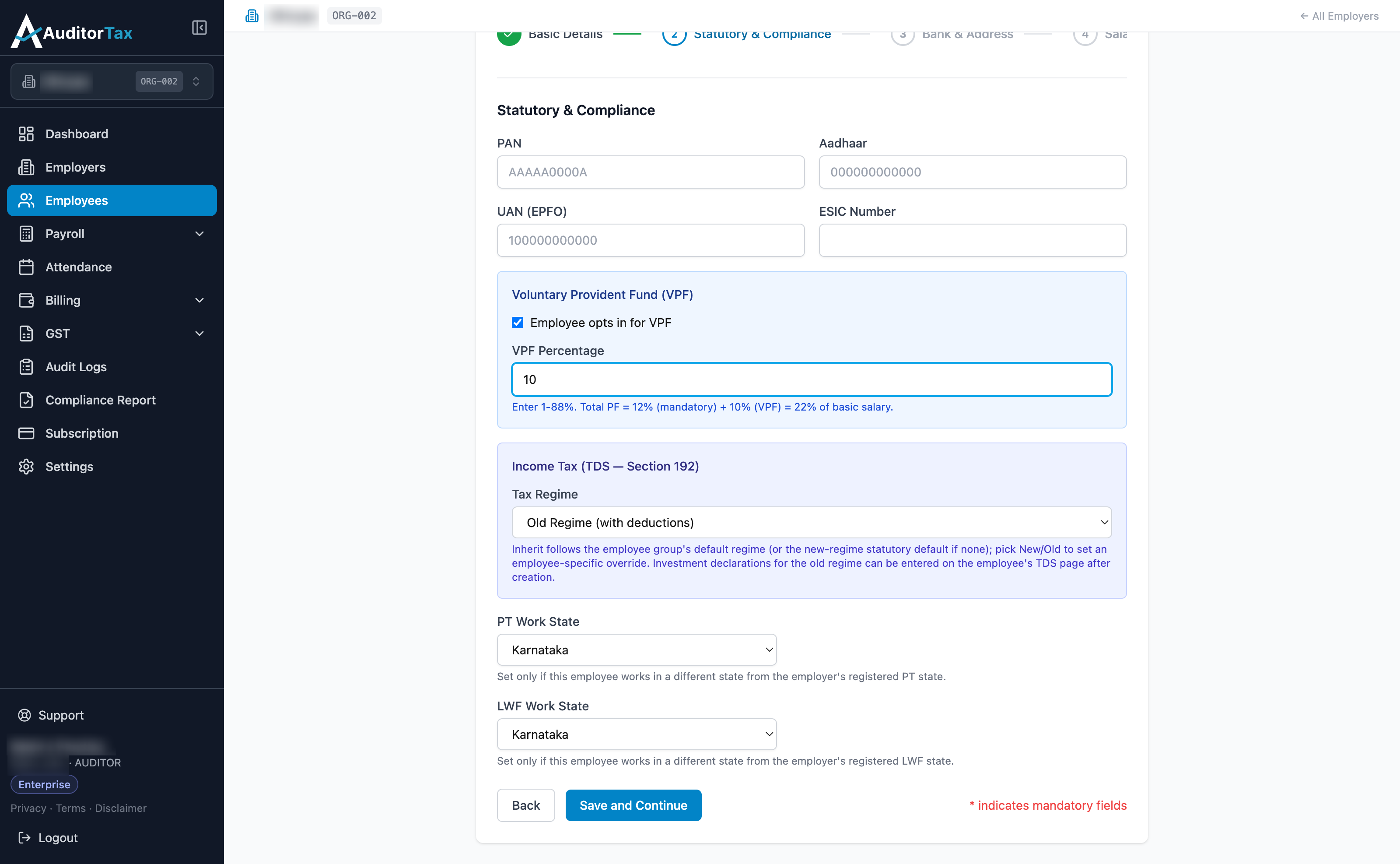Click the Logout arrow icon
The height and width of the screenshot is (864, 1400).
pos(24,837)
